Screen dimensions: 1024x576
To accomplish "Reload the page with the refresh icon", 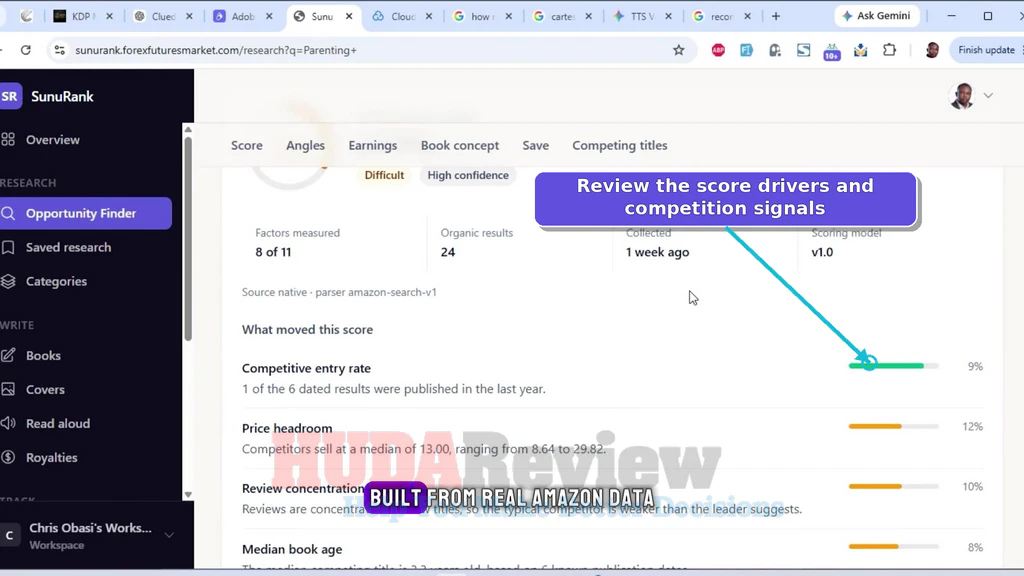I will (x=25, y=50).
